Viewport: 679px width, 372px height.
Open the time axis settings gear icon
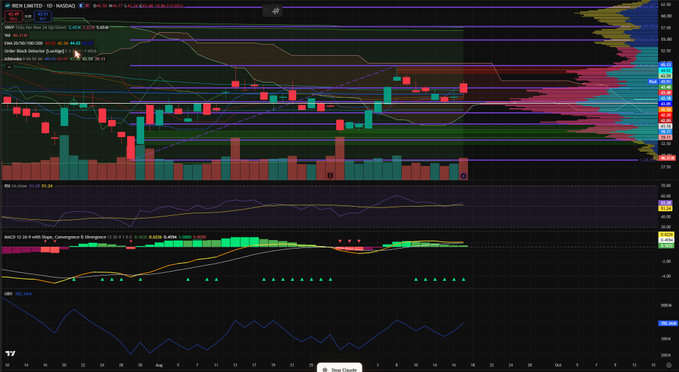point(669,365)
